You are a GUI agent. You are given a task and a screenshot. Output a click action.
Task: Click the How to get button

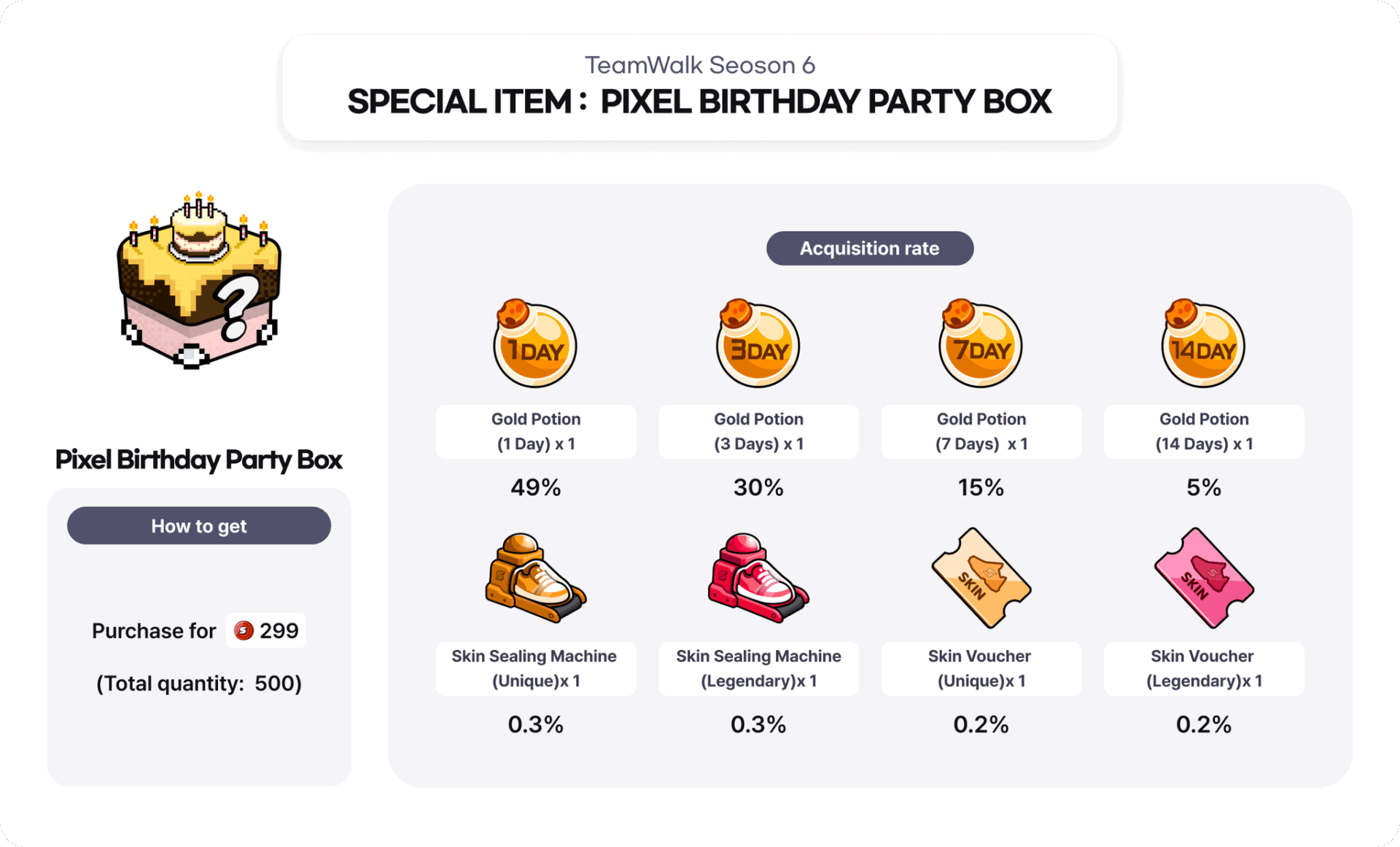(x=199, y=525)
